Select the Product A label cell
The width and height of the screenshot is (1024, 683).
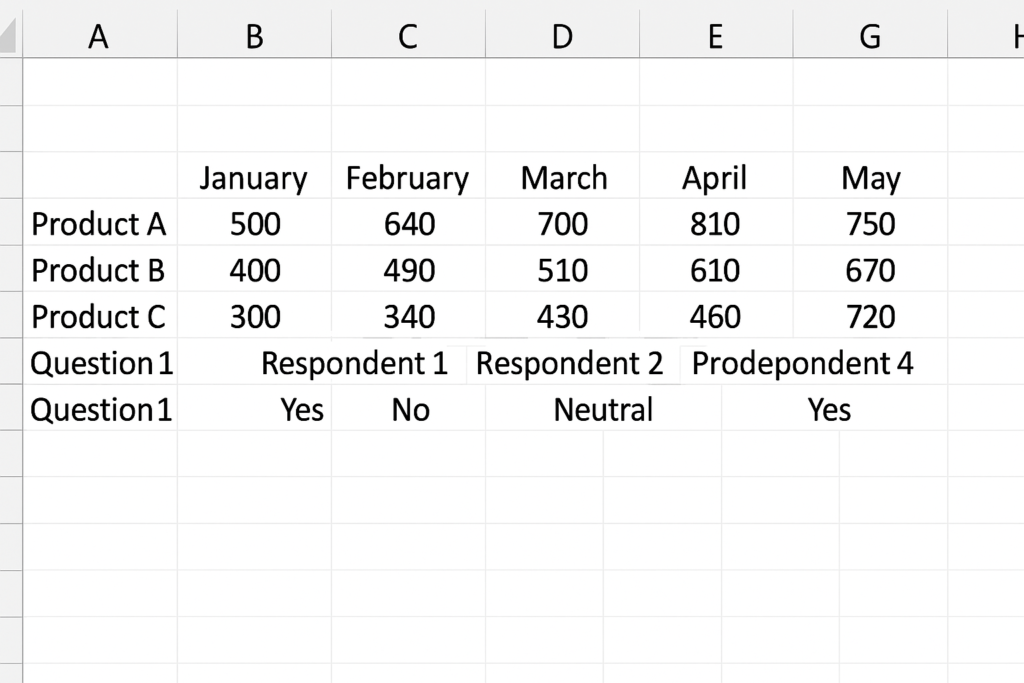100,223
